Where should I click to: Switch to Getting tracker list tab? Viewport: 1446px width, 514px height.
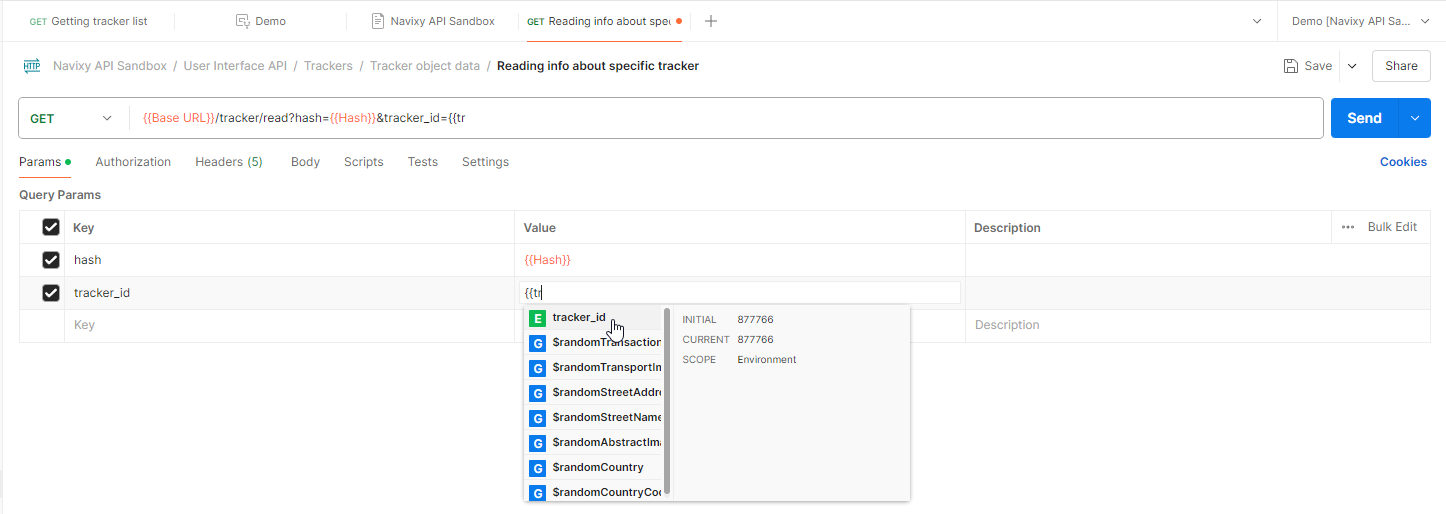(x=88, y=21)
